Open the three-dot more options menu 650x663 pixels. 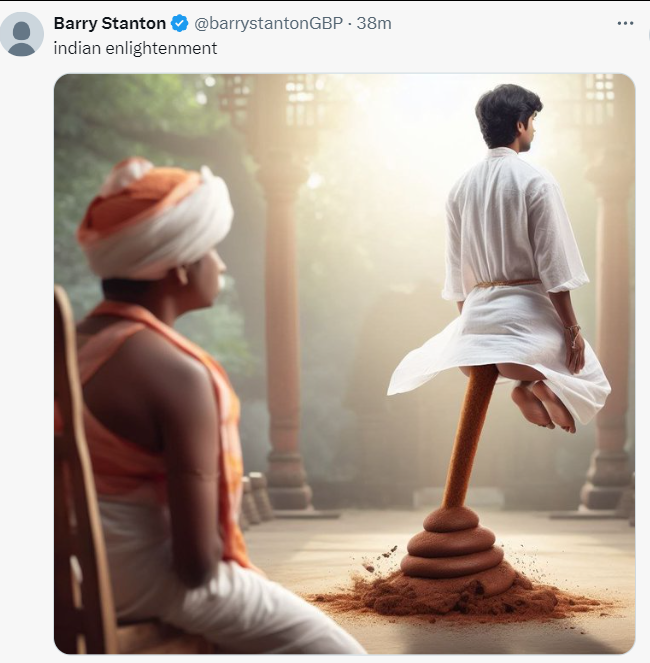625,23
